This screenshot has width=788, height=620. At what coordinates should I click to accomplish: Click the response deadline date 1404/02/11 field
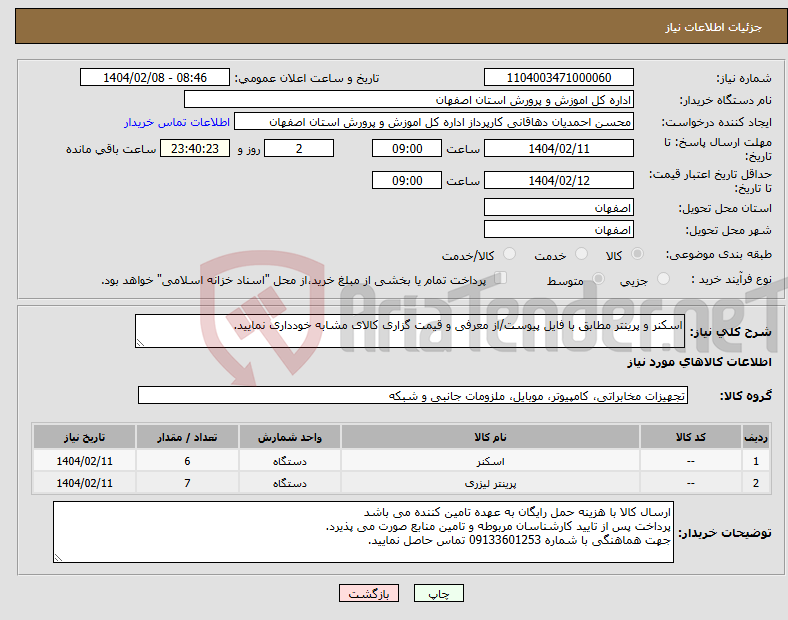click(x=558, y=148)
